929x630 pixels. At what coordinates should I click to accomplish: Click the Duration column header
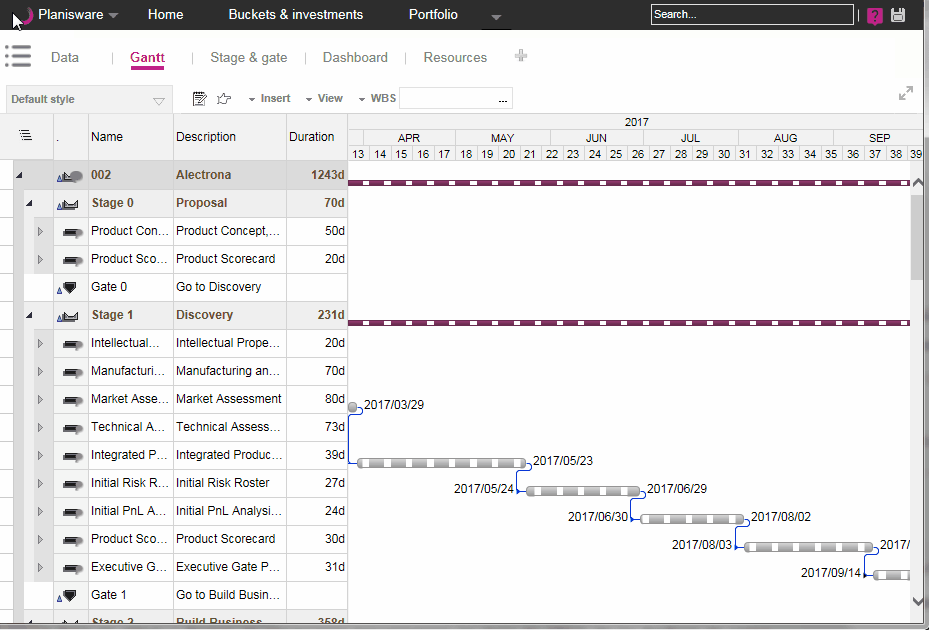[x=317, y=137]
